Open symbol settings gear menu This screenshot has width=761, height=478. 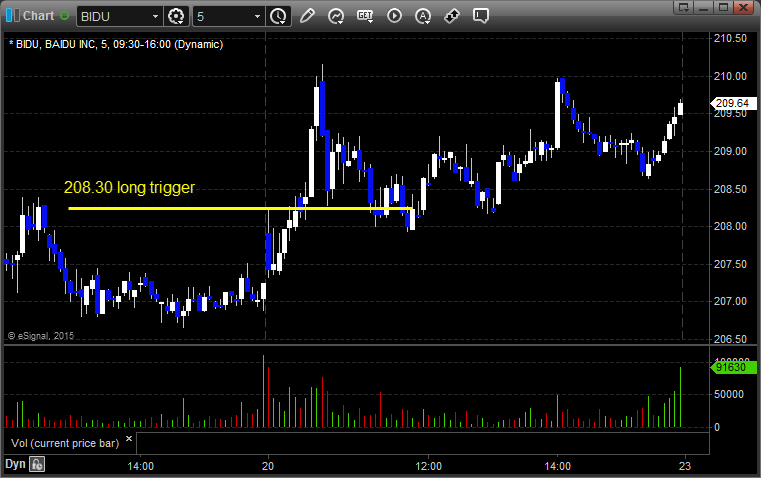(x=176, y=16)
